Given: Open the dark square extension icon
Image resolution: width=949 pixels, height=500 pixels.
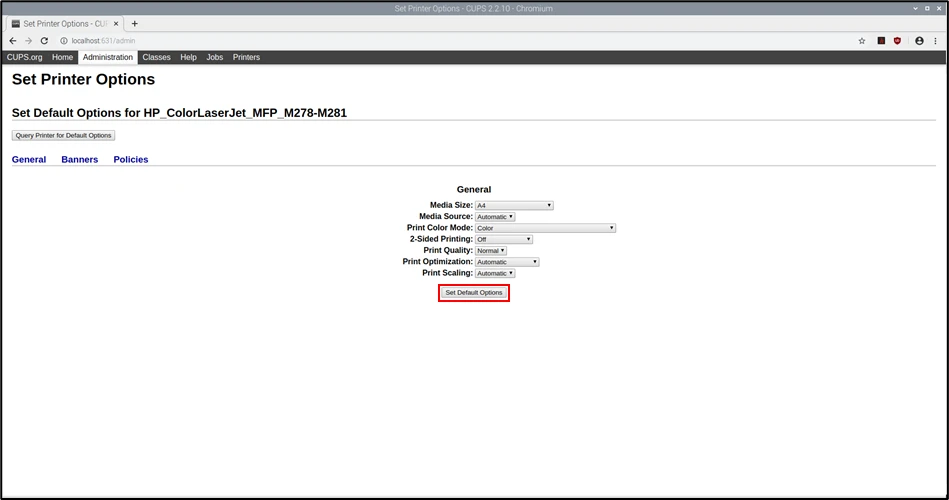Looking at the screenshot, I should [x=881, y=41].
